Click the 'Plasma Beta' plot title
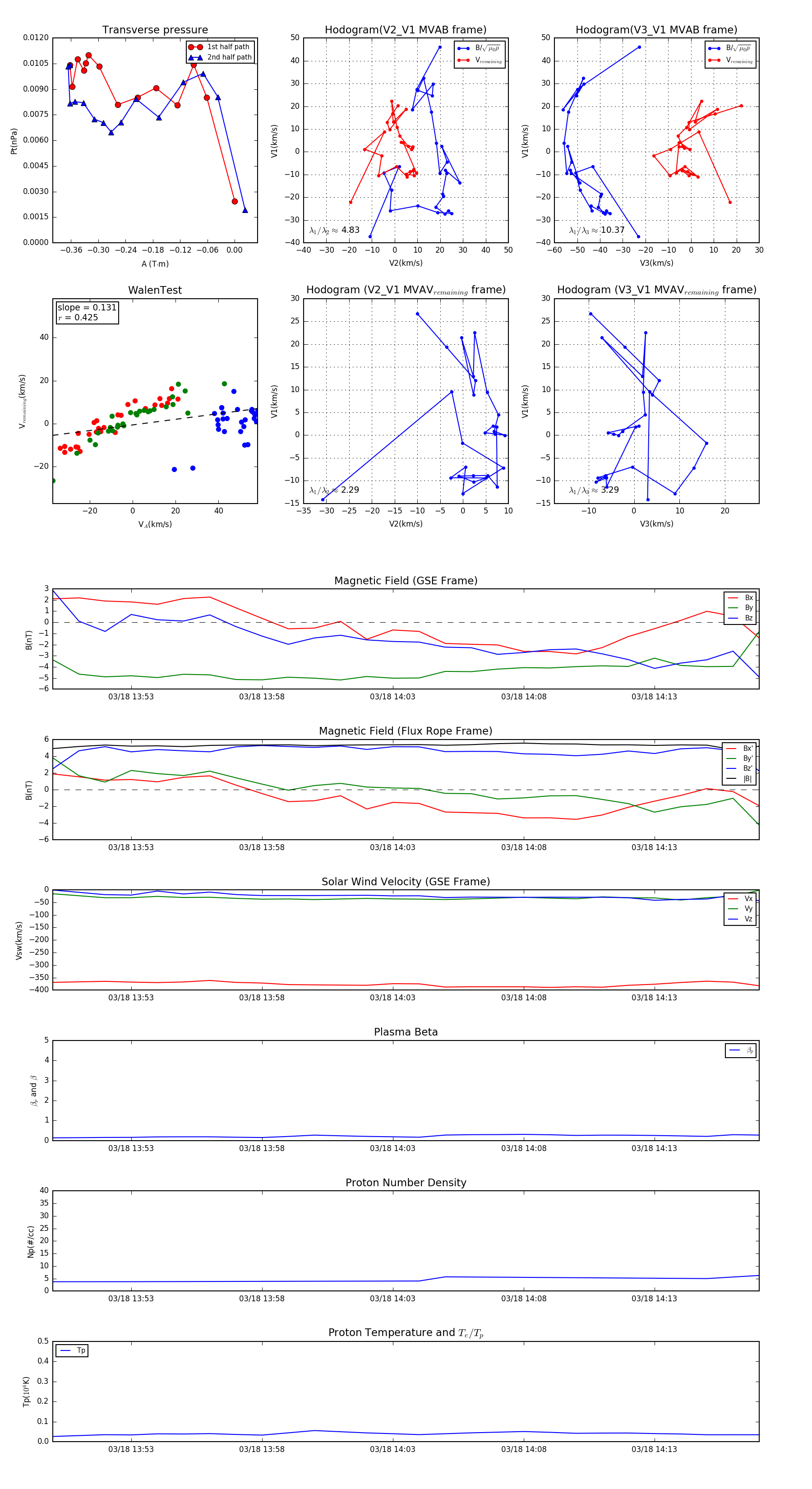This screenshot has width=812, height=1489. [x=406, y=1032]
